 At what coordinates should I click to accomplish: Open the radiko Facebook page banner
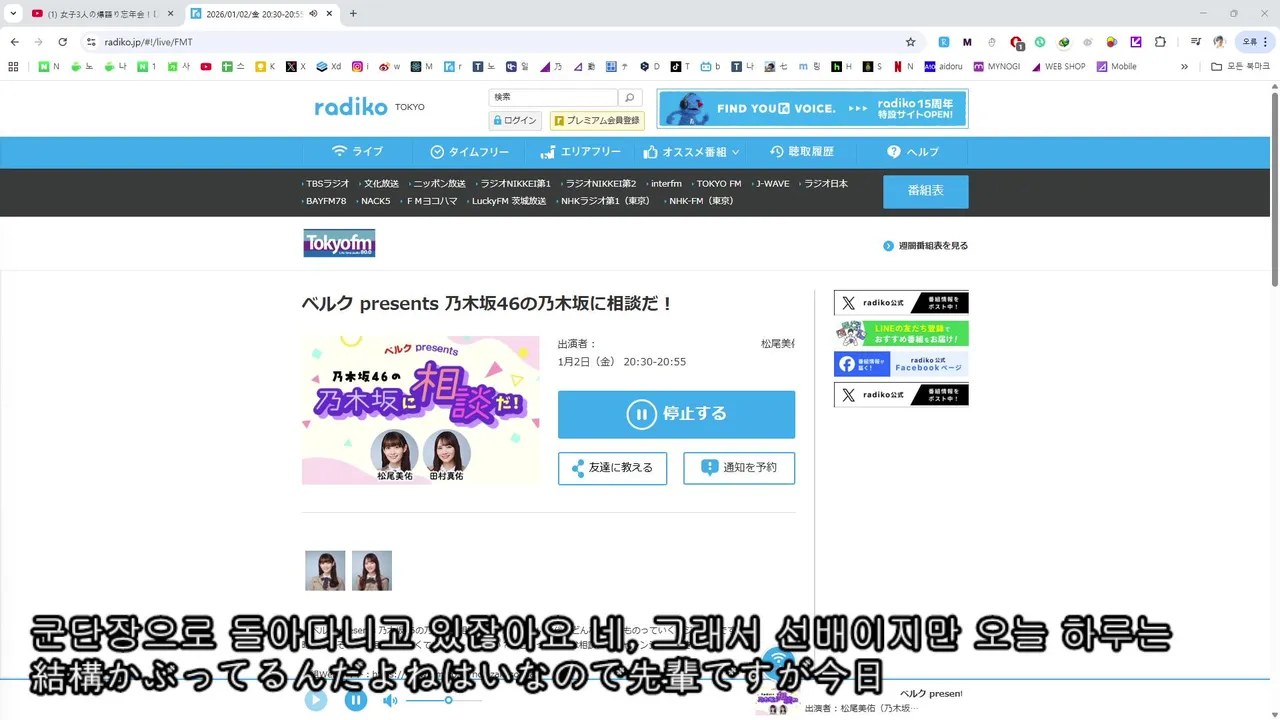(901, 364)
